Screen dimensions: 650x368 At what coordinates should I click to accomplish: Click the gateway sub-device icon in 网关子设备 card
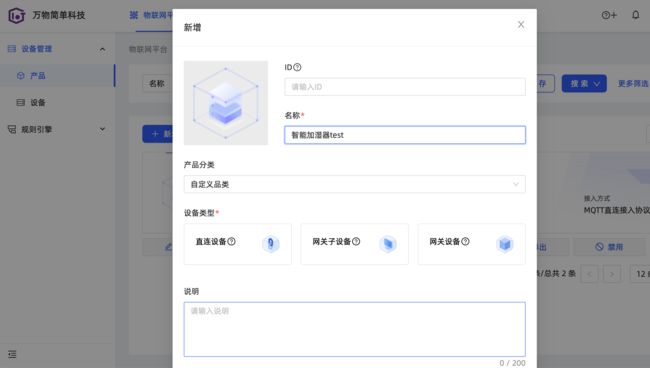pyautogui.click(x=388, y=244)
